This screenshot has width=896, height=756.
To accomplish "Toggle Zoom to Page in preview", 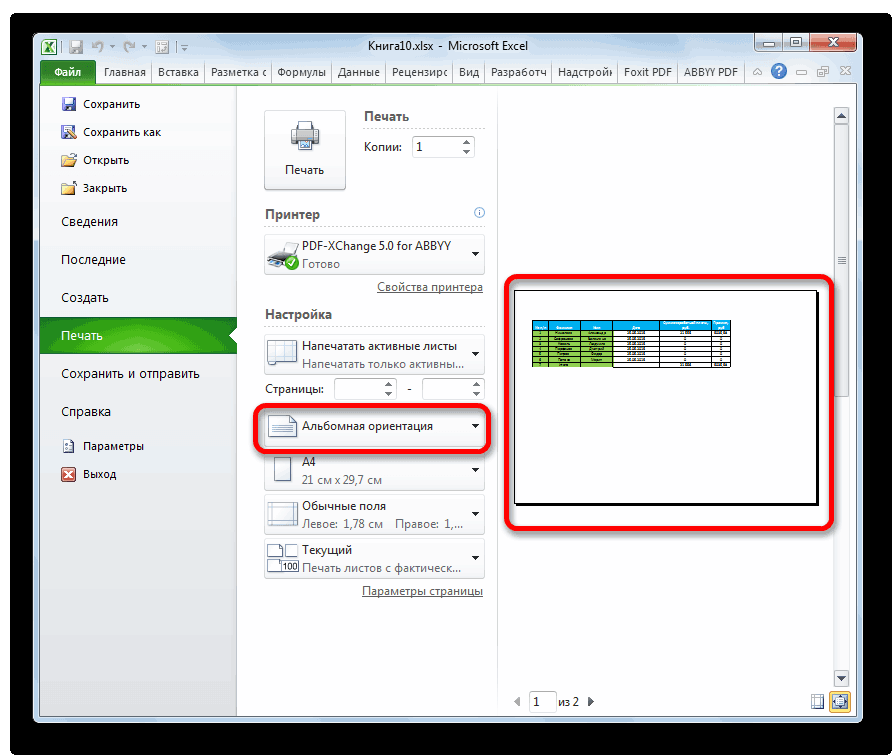I will coord(840,702).
